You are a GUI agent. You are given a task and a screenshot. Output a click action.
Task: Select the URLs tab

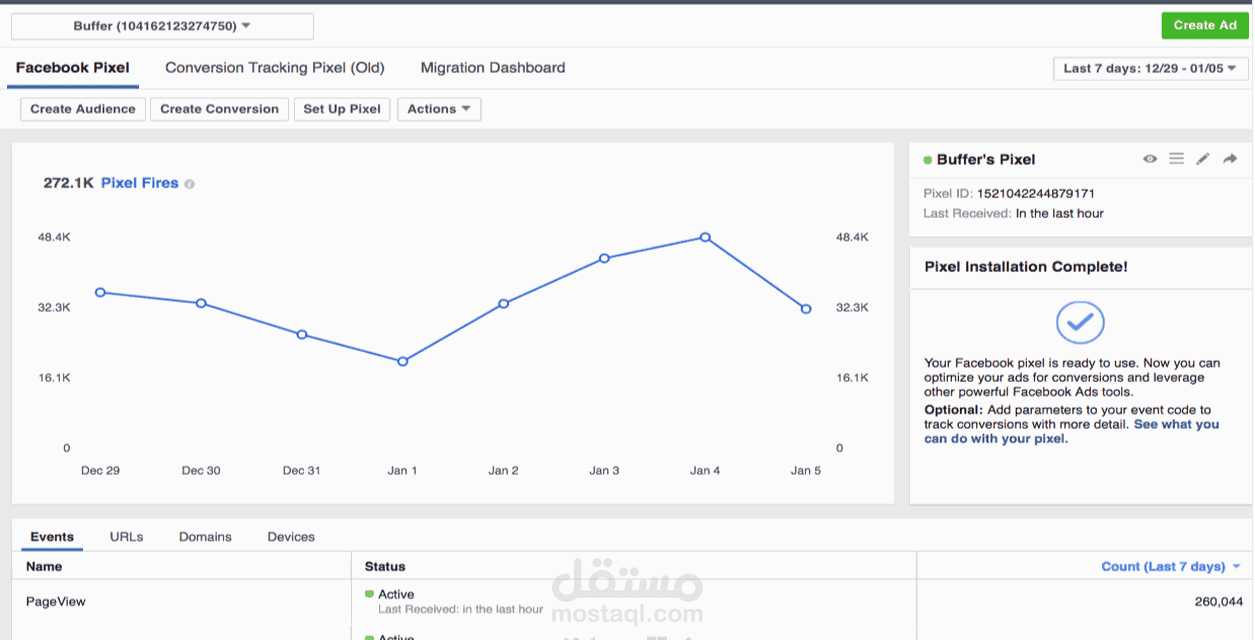tap(127, 537)
